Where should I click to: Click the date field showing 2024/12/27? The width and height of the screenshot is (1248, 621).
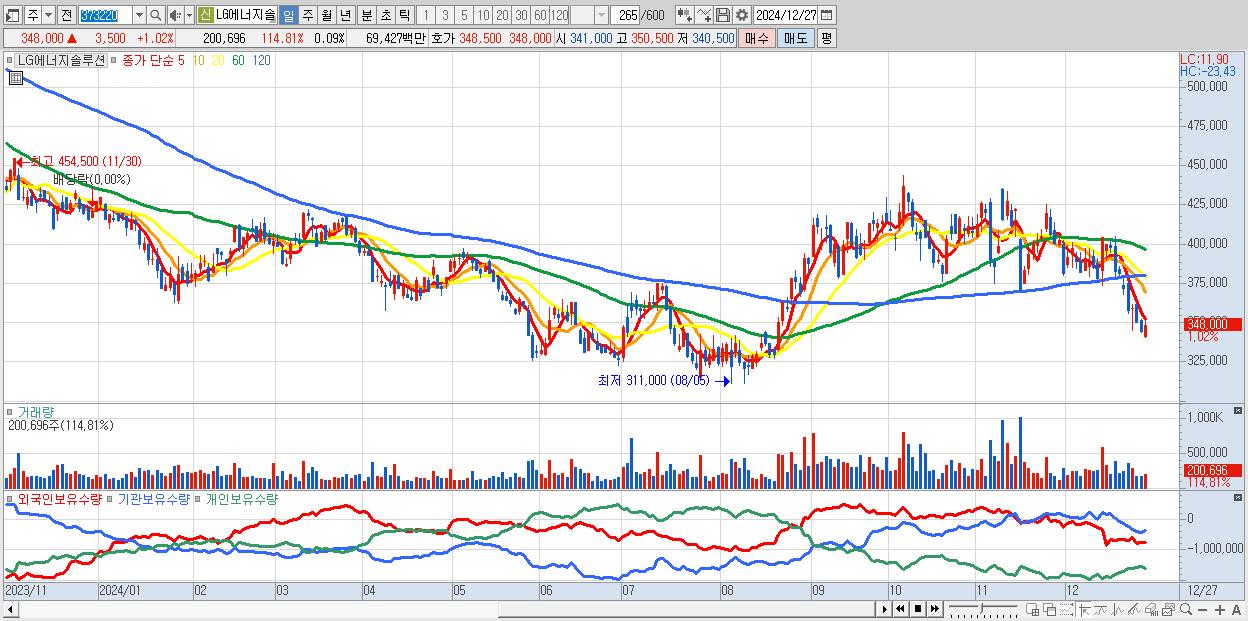[785, 15]
